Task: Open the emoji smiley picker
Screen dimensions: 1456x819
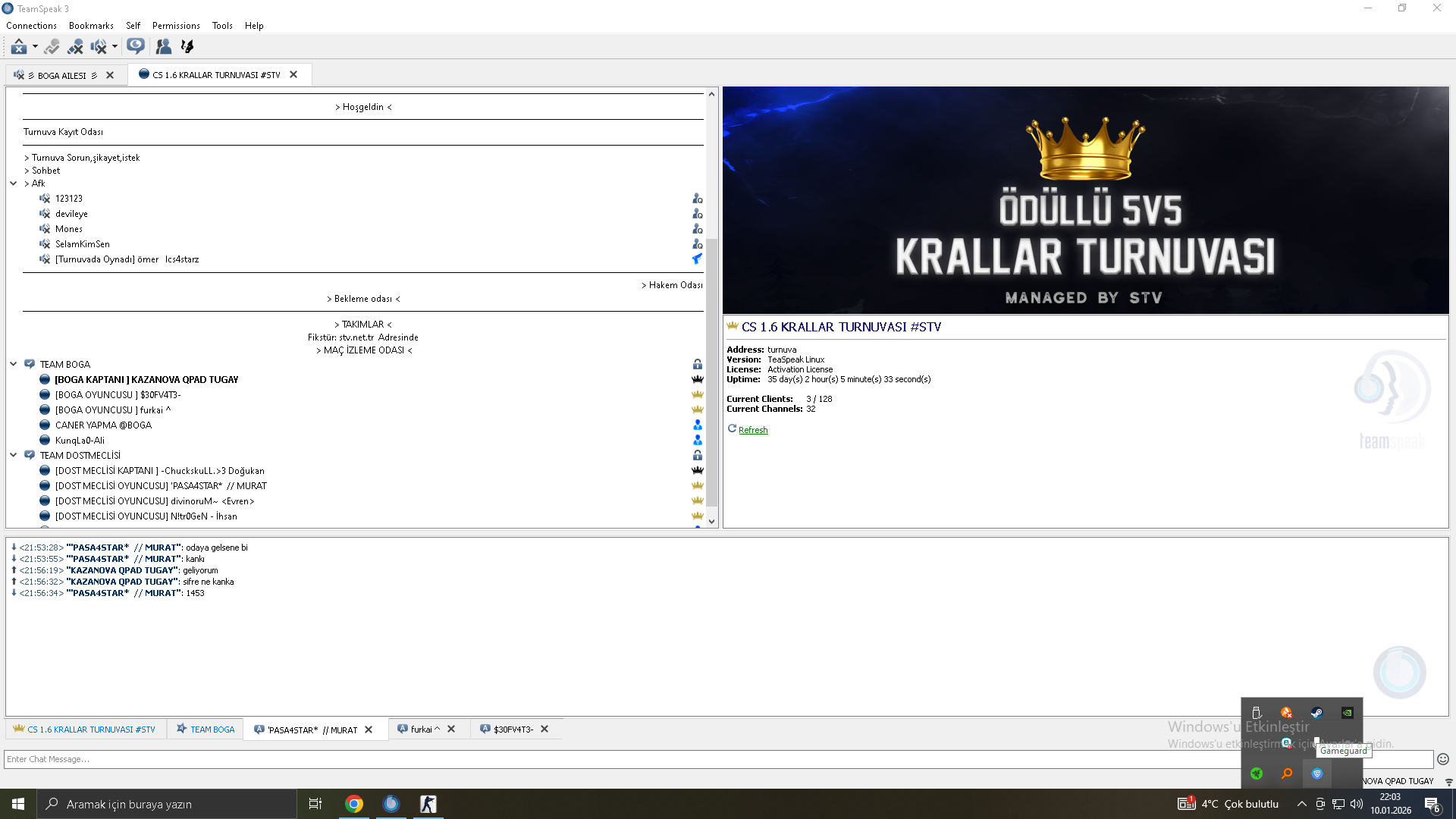Action: (x=1443, y=759)
